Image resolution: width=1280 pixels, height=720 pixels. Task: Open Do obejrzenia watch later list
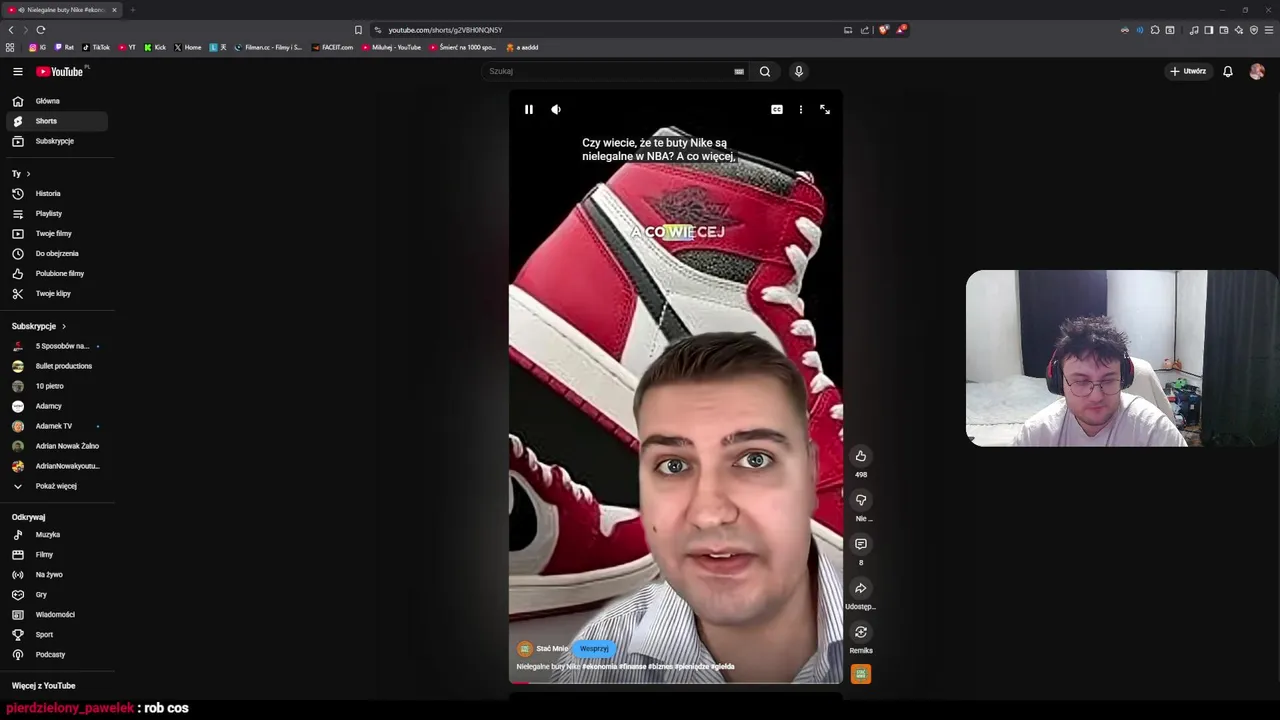[x=57, y=253]
